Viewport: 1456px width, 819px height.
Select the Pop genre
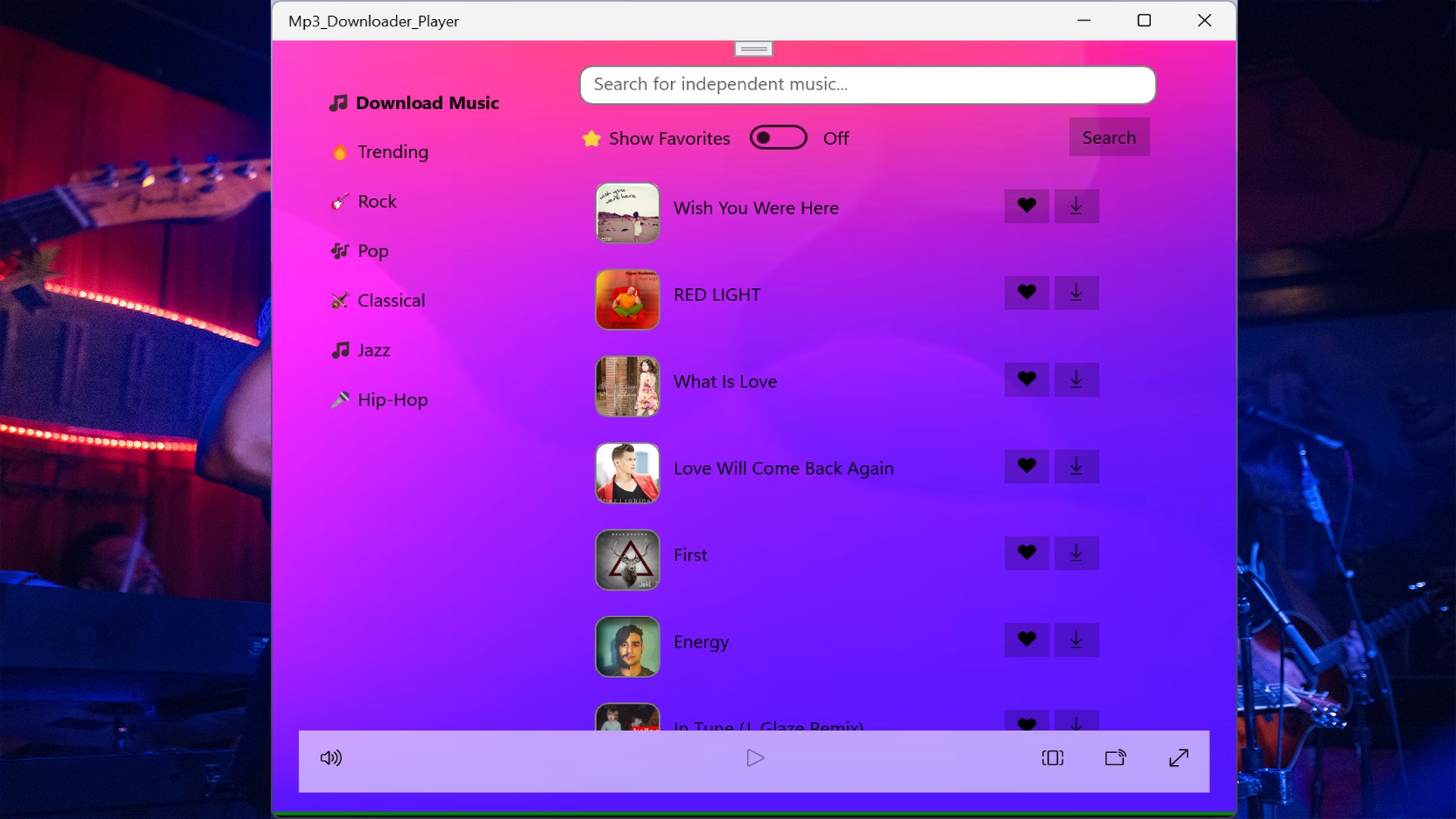point(373,250)
